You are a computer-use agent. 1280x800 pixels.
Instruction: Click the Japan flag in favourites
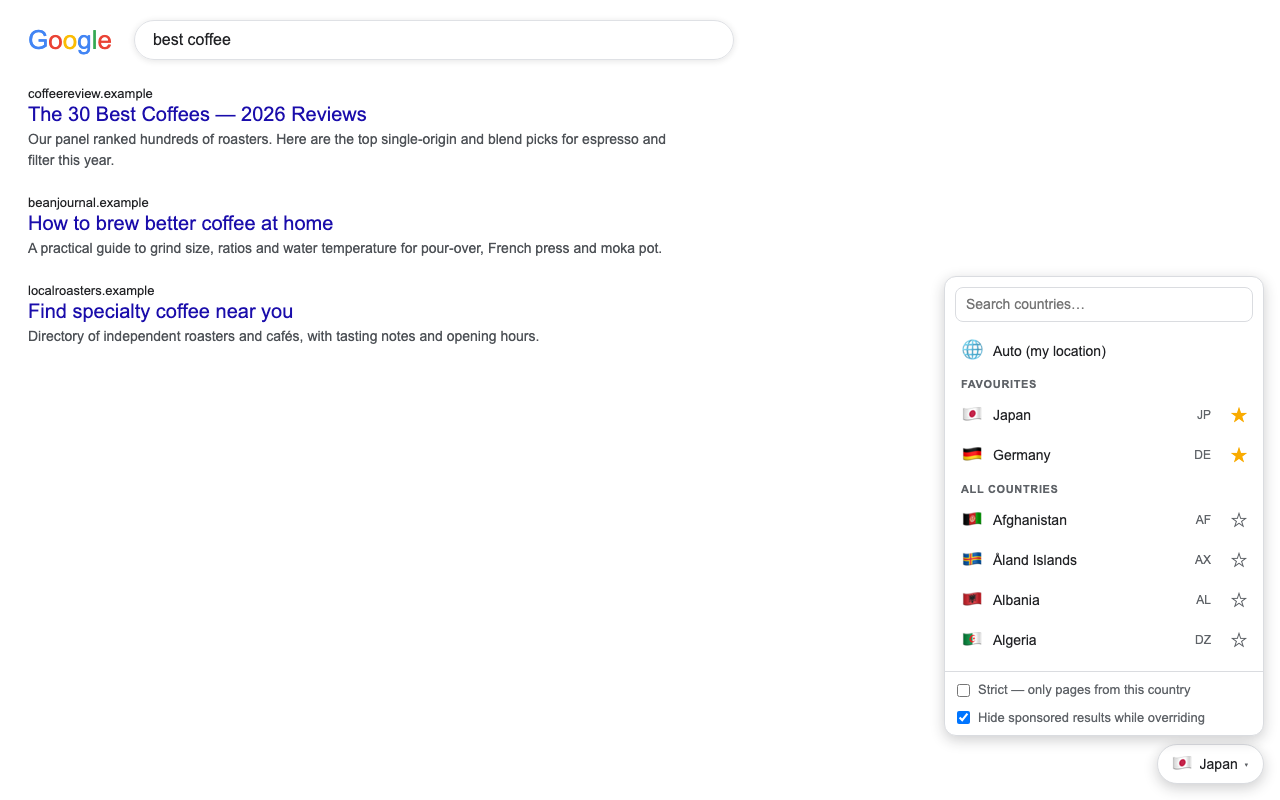coord(972,414)
